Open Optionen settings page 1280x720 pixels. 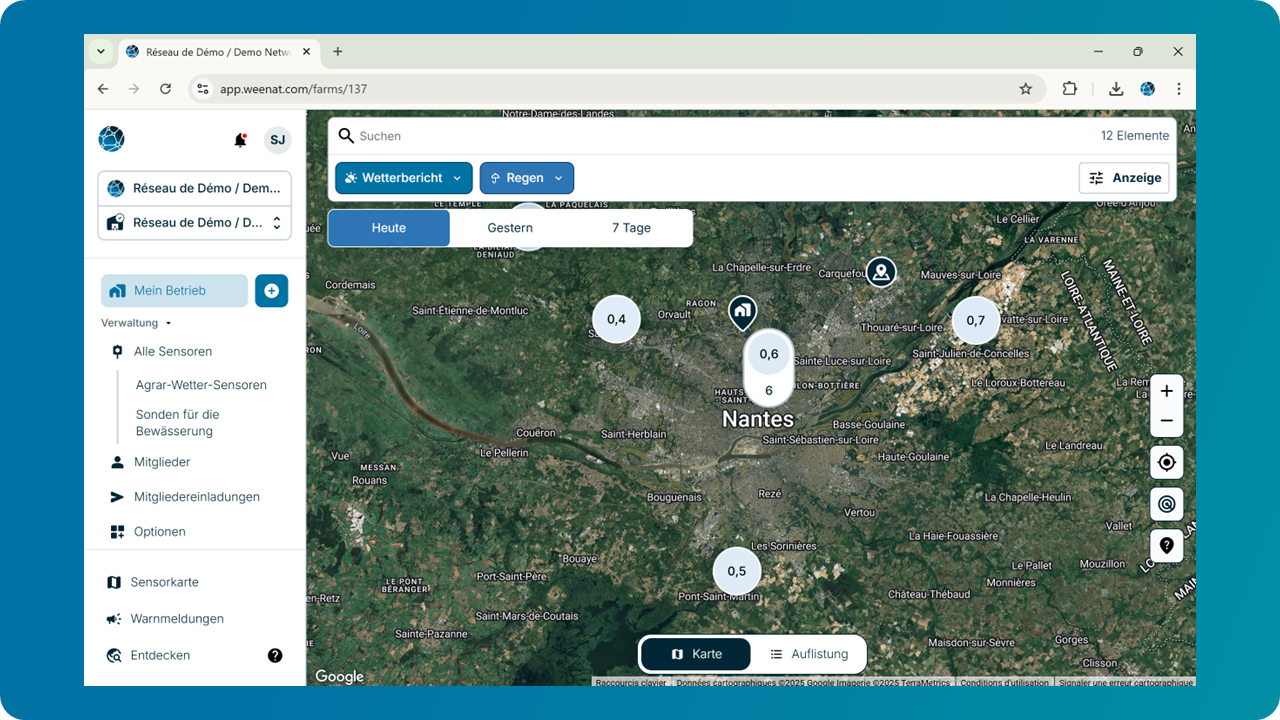(160, 532)
